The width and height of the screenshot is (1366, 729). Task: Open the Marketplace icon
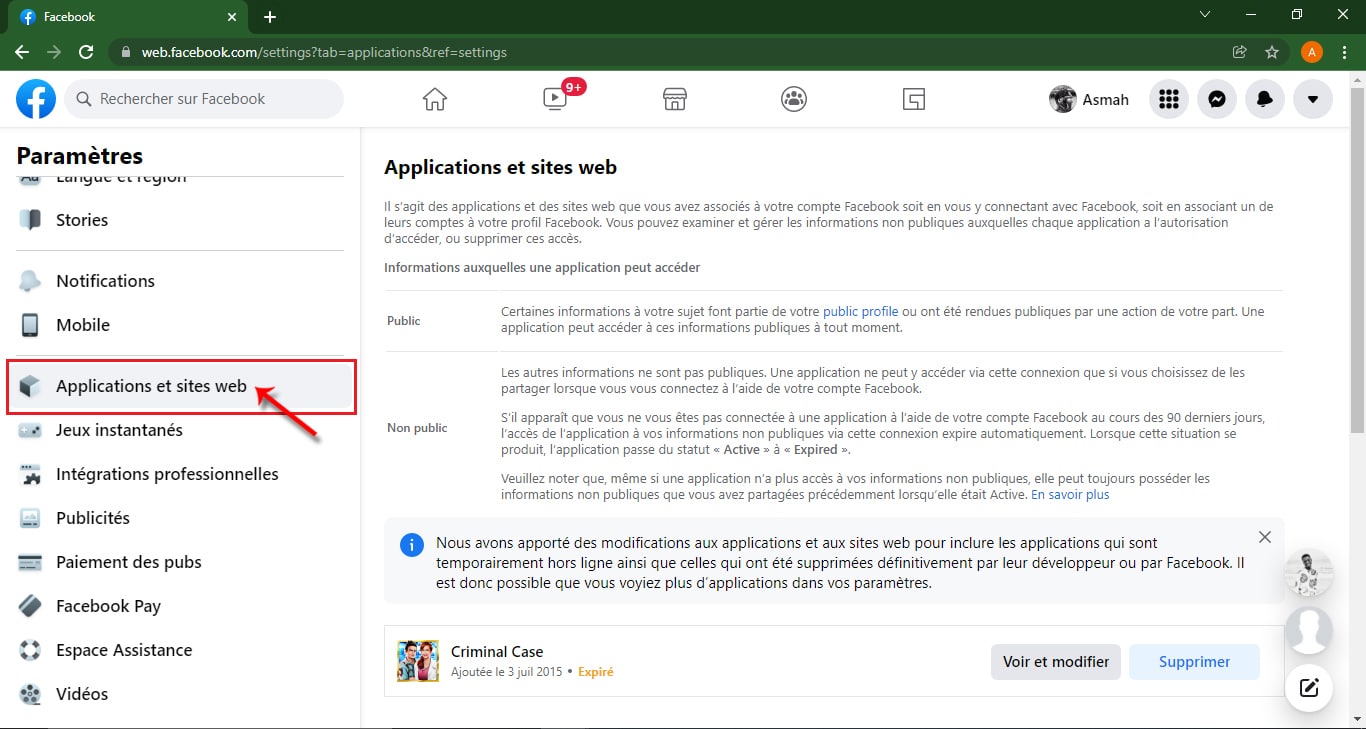[x=675, y=99]
